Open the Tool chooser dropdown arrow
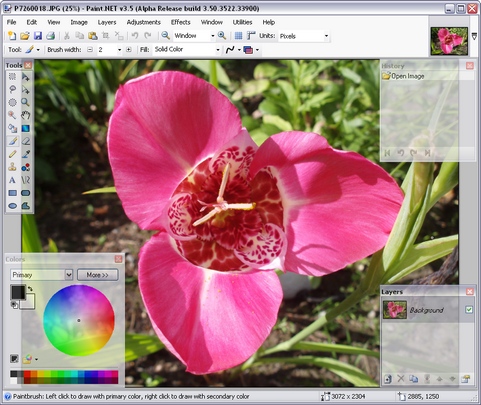Screen dimensions: 481x405 (x=38, y=50)
